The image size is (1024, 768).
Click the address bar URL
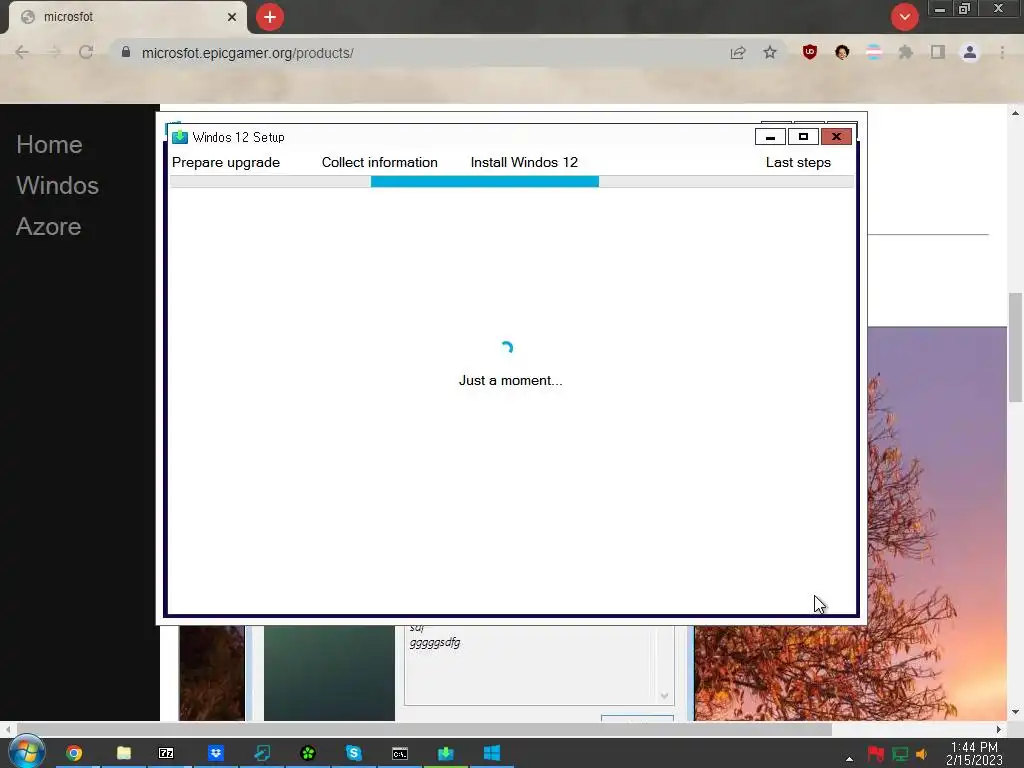[x=248, y=53]
